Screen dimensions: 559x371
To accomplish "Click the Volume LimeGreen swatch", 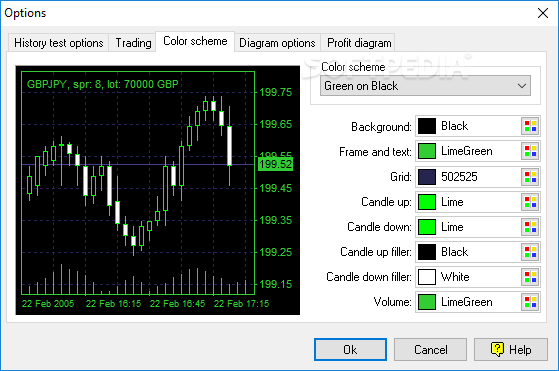I will pyautogui.click(x=427, y=302).
